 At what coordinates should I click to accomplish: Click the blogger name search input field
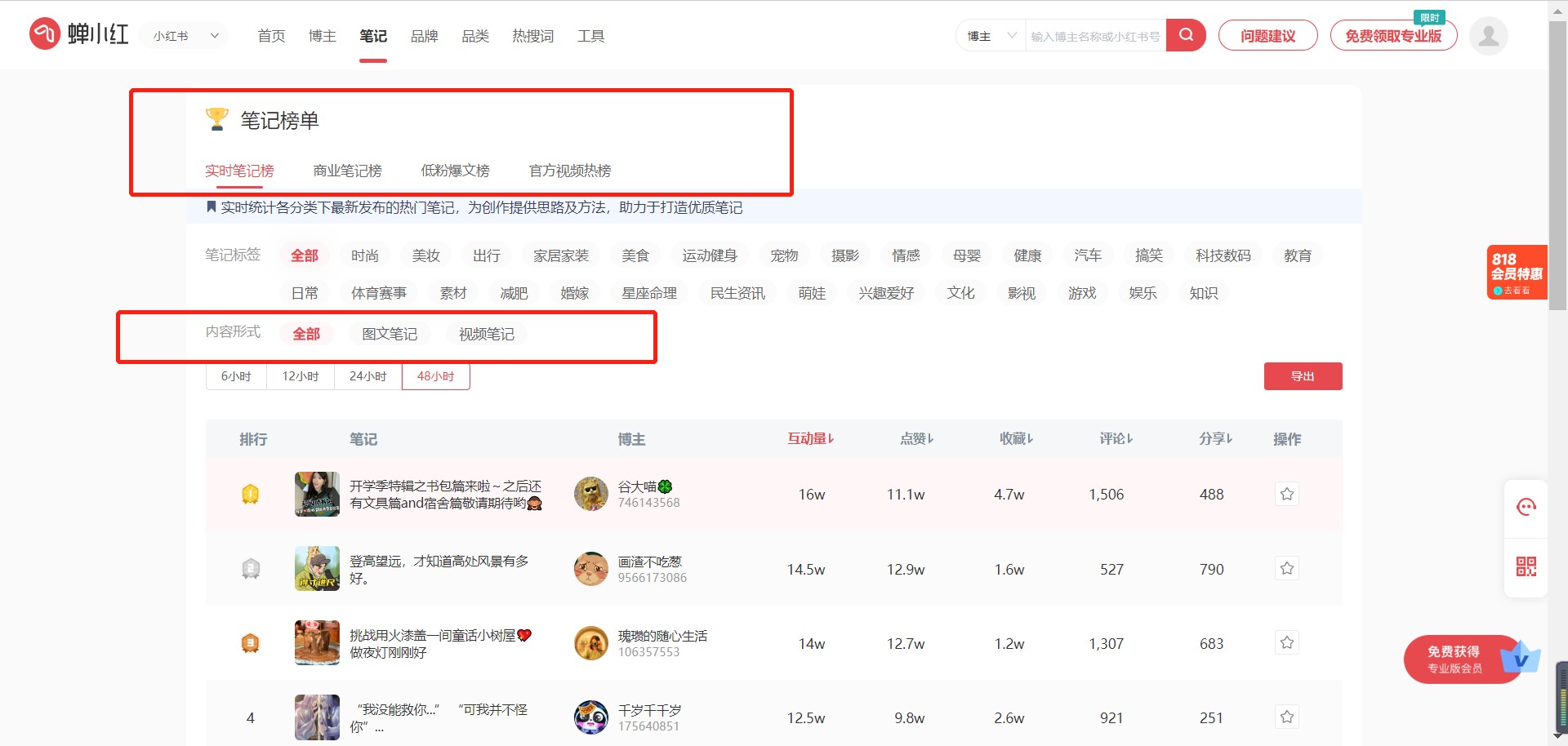(x=1095, y=36)
